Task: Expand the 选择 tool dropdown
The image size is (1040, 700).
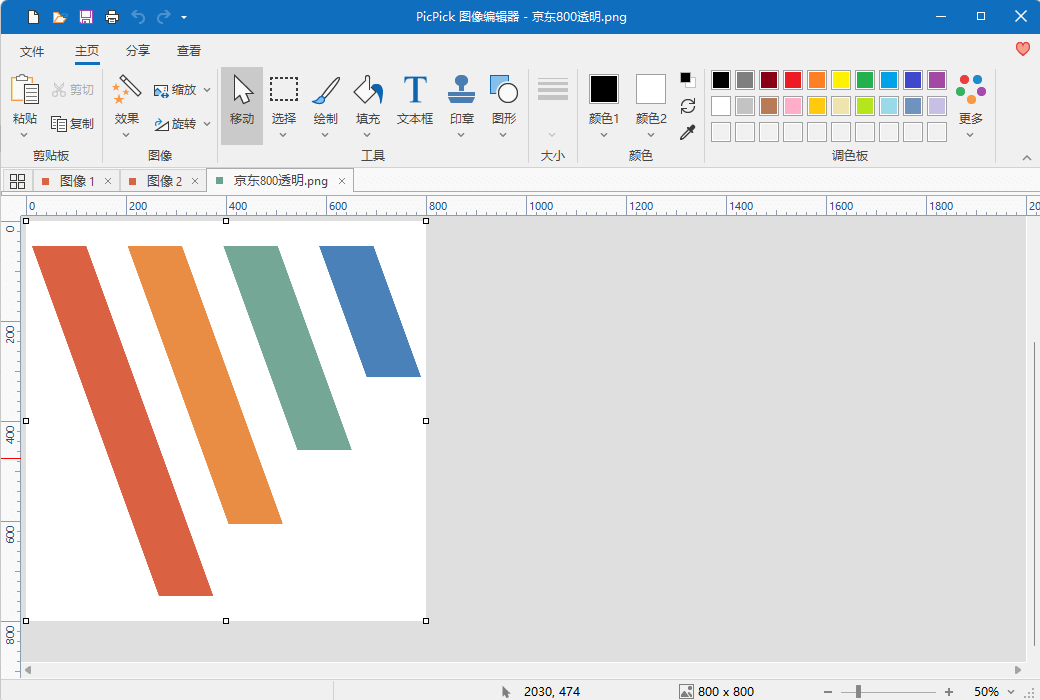Action: pyautogui.click(x=283, y=135)
